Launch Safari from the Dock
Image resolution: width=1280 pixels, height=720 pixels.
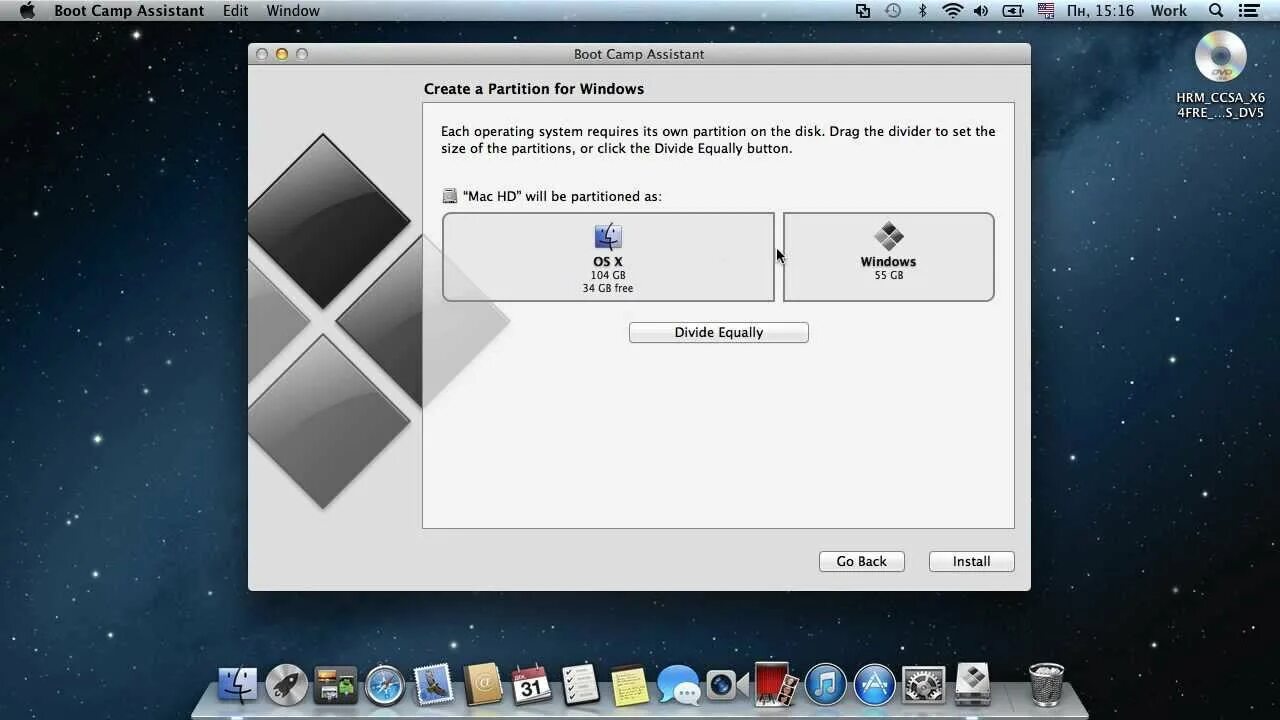385,685
